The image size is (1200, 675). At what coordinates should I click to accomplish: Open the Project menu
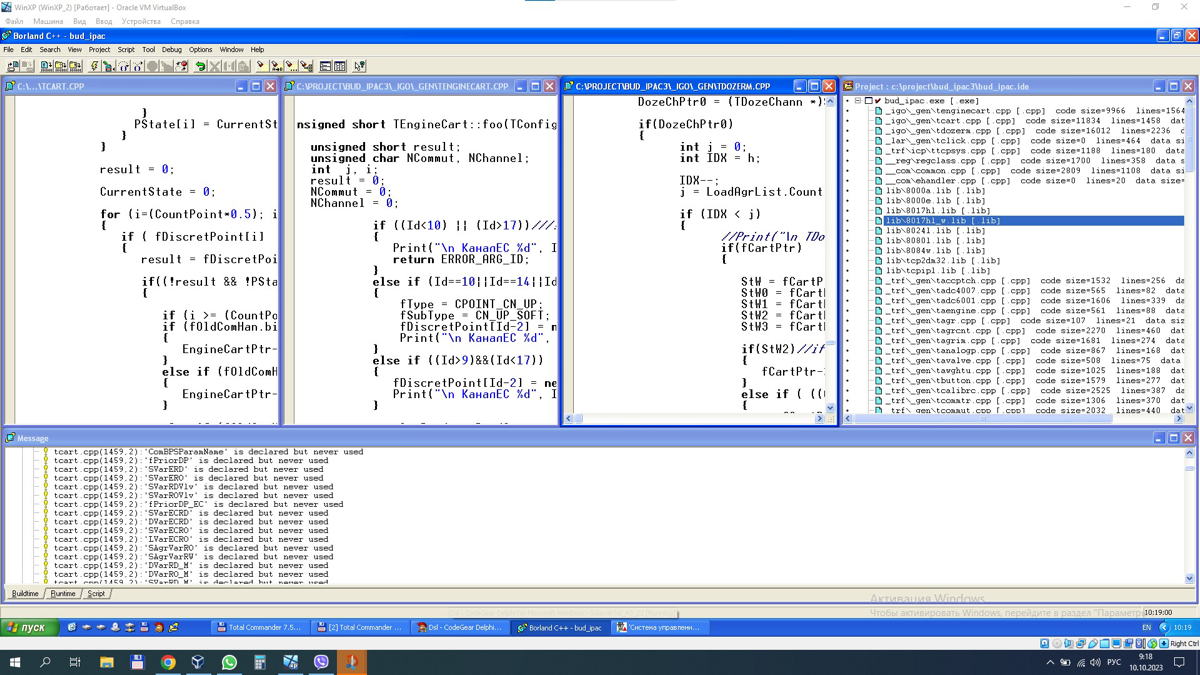[99, 49]
